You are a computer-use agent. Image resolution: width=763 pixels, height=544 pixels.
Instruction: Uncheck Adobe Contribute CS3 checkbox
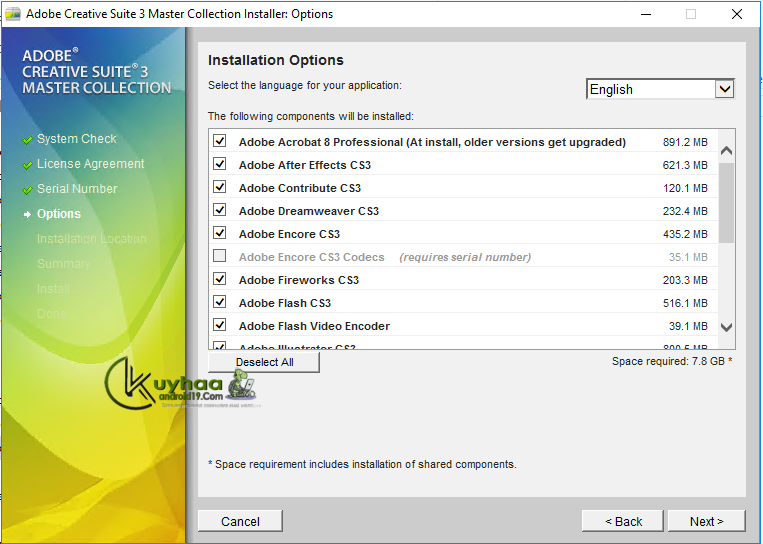pos(219,187)
